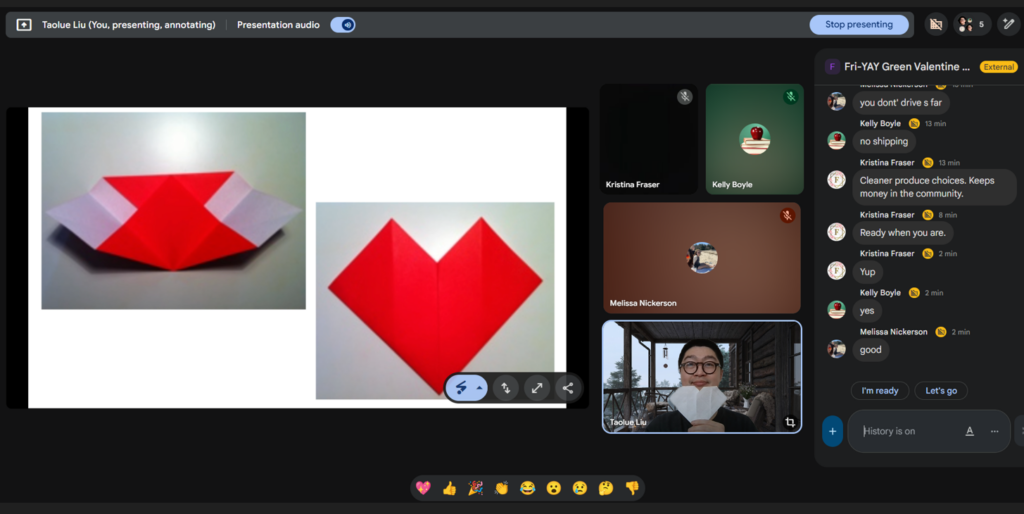Turn off the camera icon in top bar

coord(936,25)
